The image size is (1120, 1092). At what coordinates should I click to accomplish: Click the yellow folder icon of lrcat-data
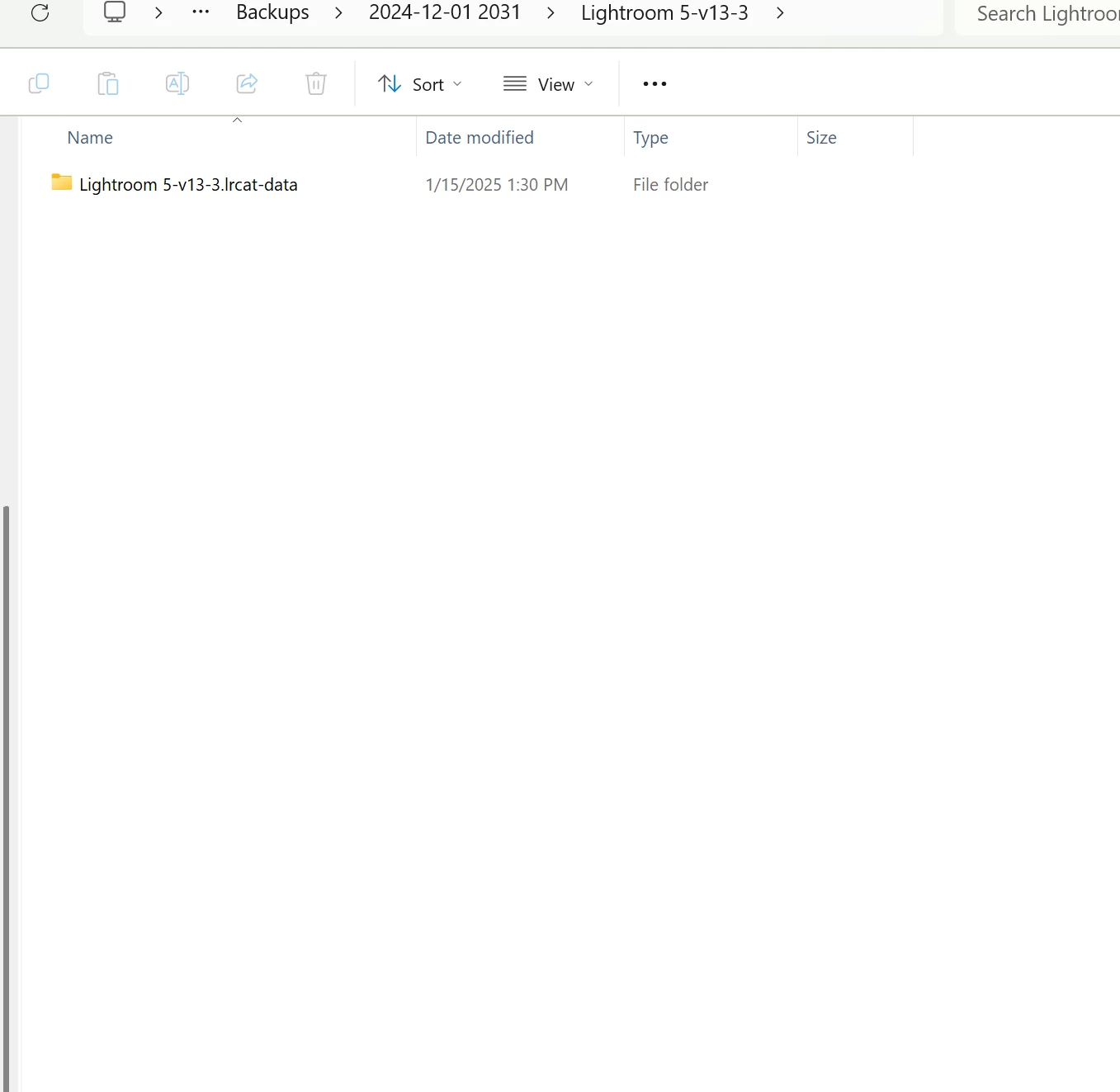62,182
